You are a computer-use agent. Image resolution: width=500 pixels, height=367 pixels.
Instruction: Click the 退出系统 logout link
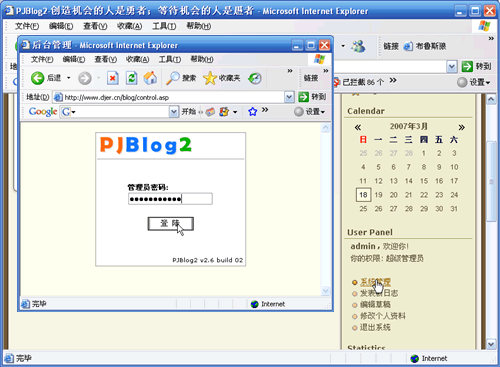coord(375,327)
